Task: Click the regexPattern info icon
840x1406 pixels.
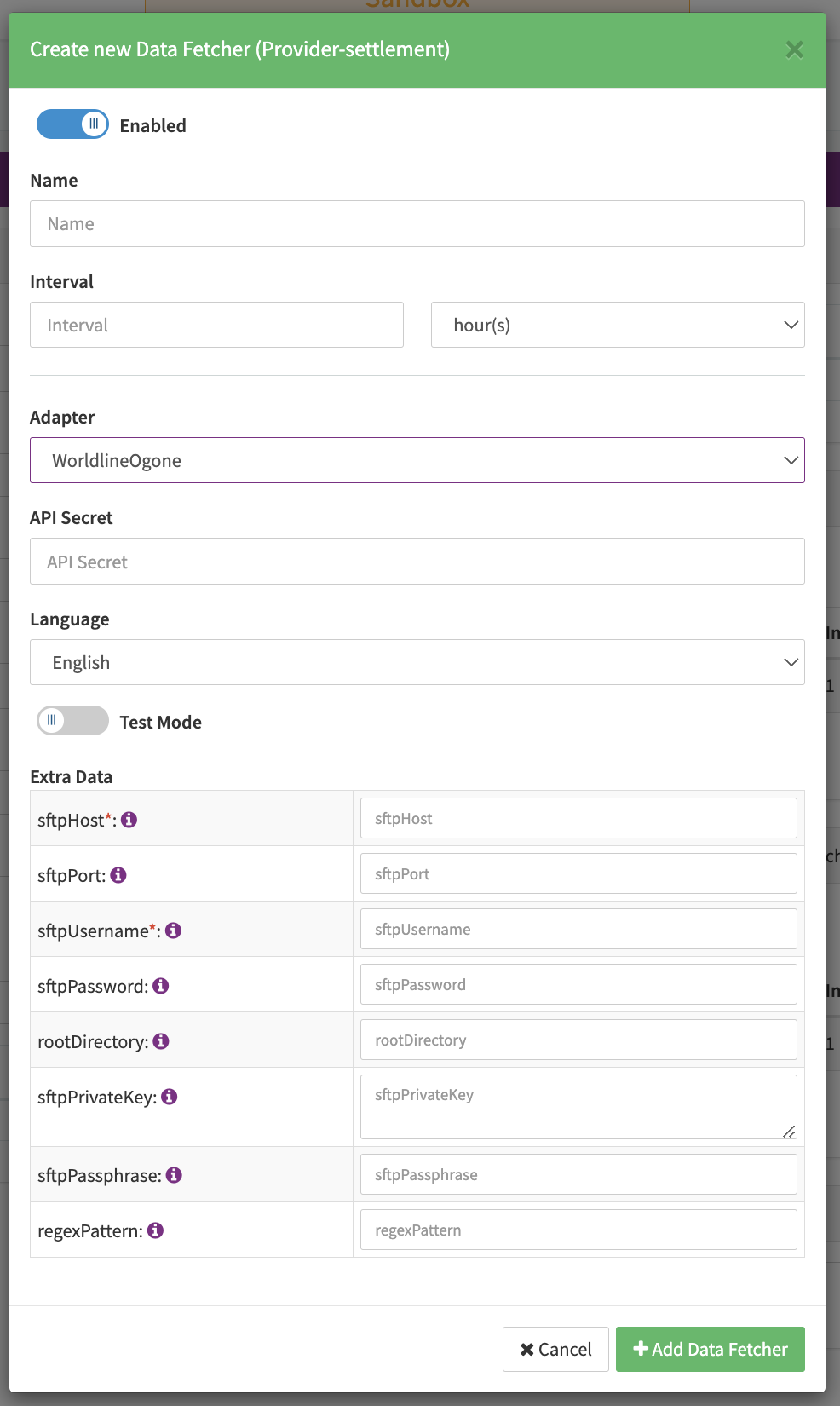Action: click(x=155, y=1230)
